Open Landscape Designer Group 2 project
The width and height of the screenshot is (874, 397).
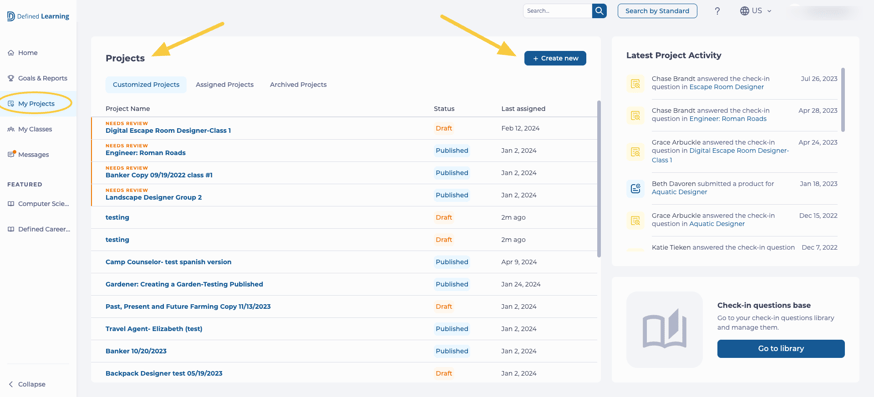(x=153, y=197)
